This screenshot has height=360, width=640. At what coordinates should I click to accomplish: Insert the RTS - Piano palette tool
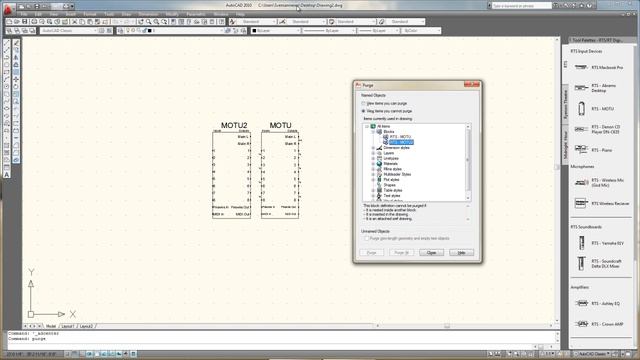point(593,150)
